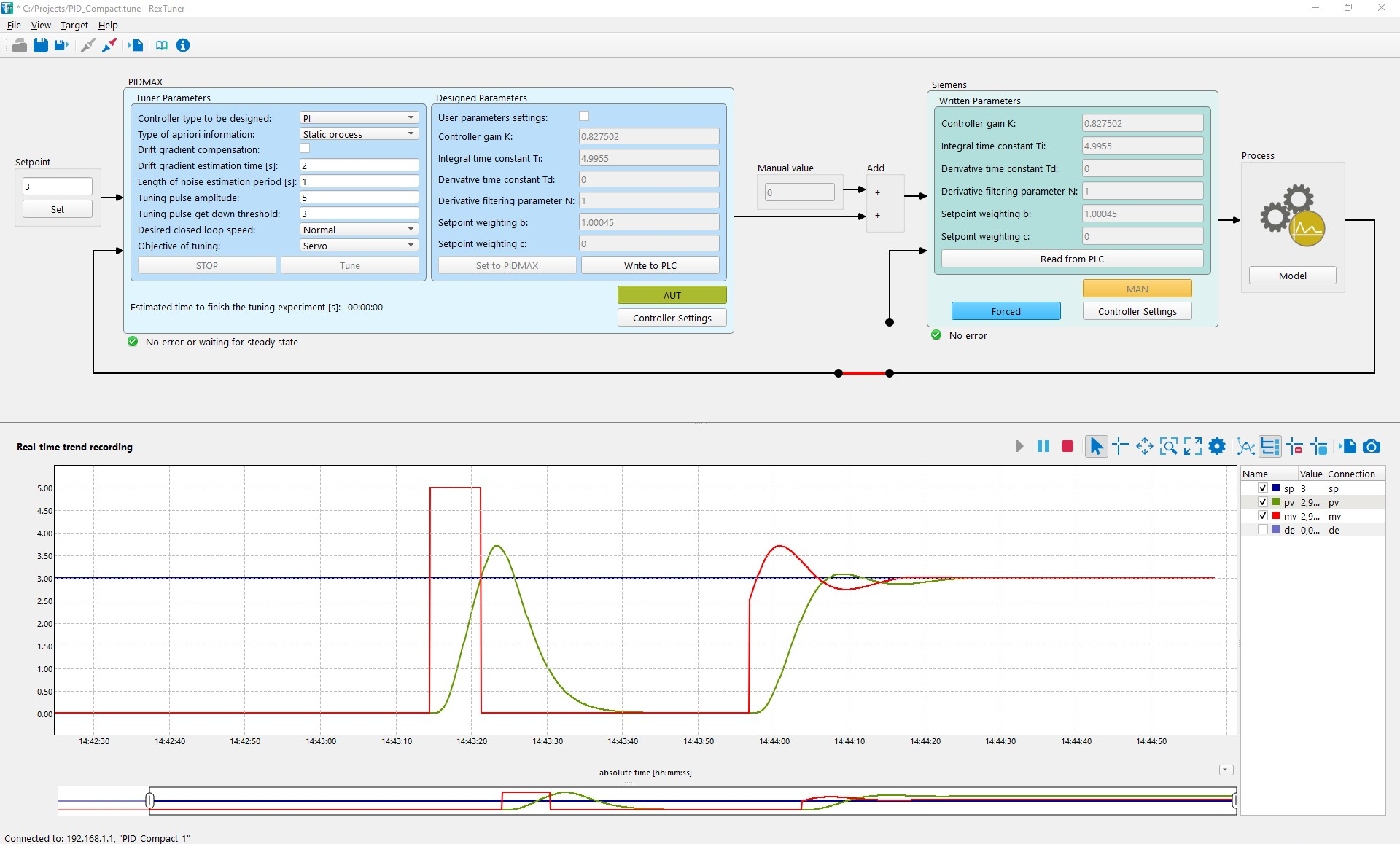This screenshot has width=1400, height=844.
Task: Open the About info icon
Action: tap(183, 45)
